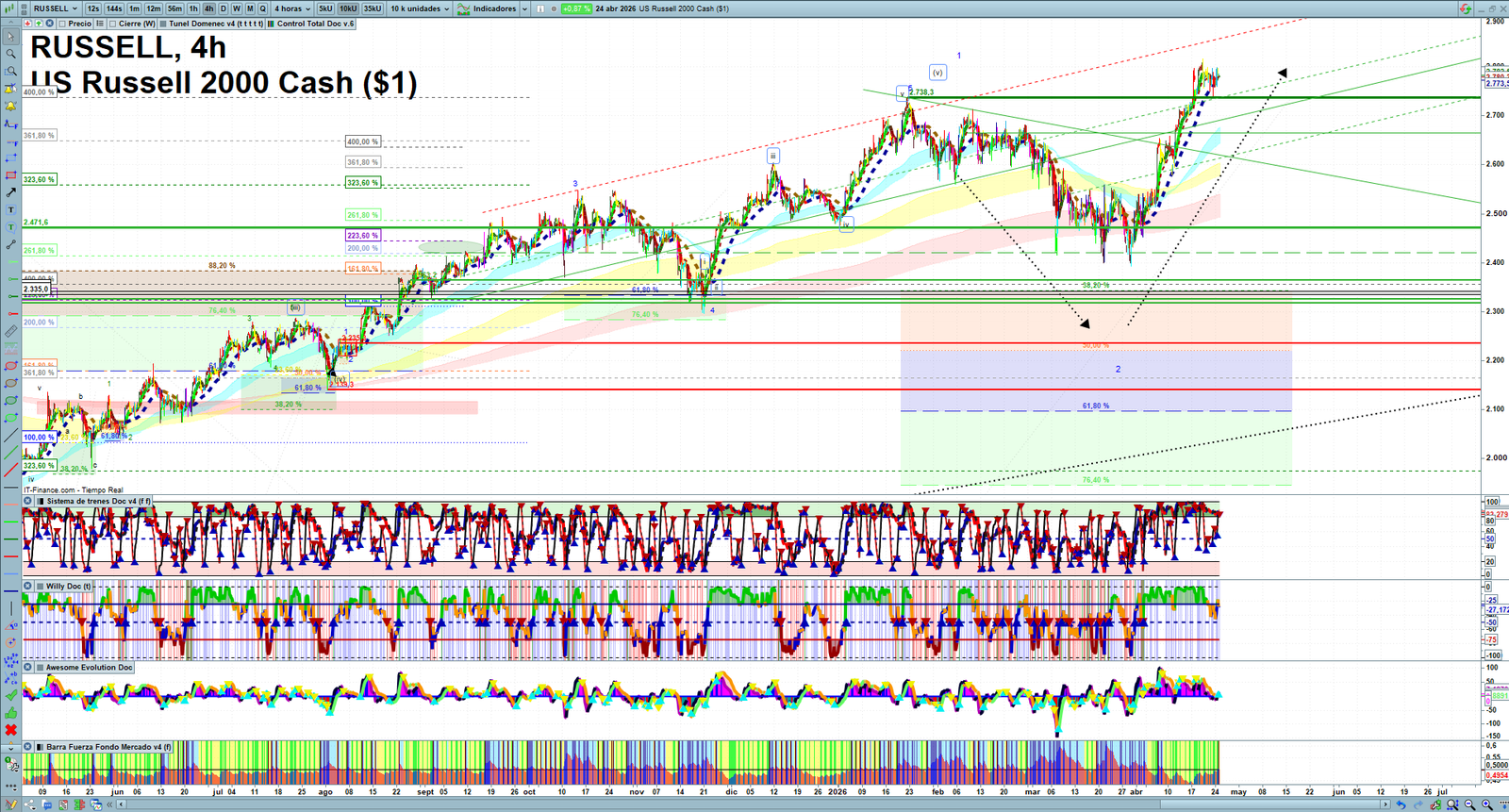Select the arrow drawing tool
Image resolution: width=1509 pixels, height=812 pixels.
pos(10,192)
